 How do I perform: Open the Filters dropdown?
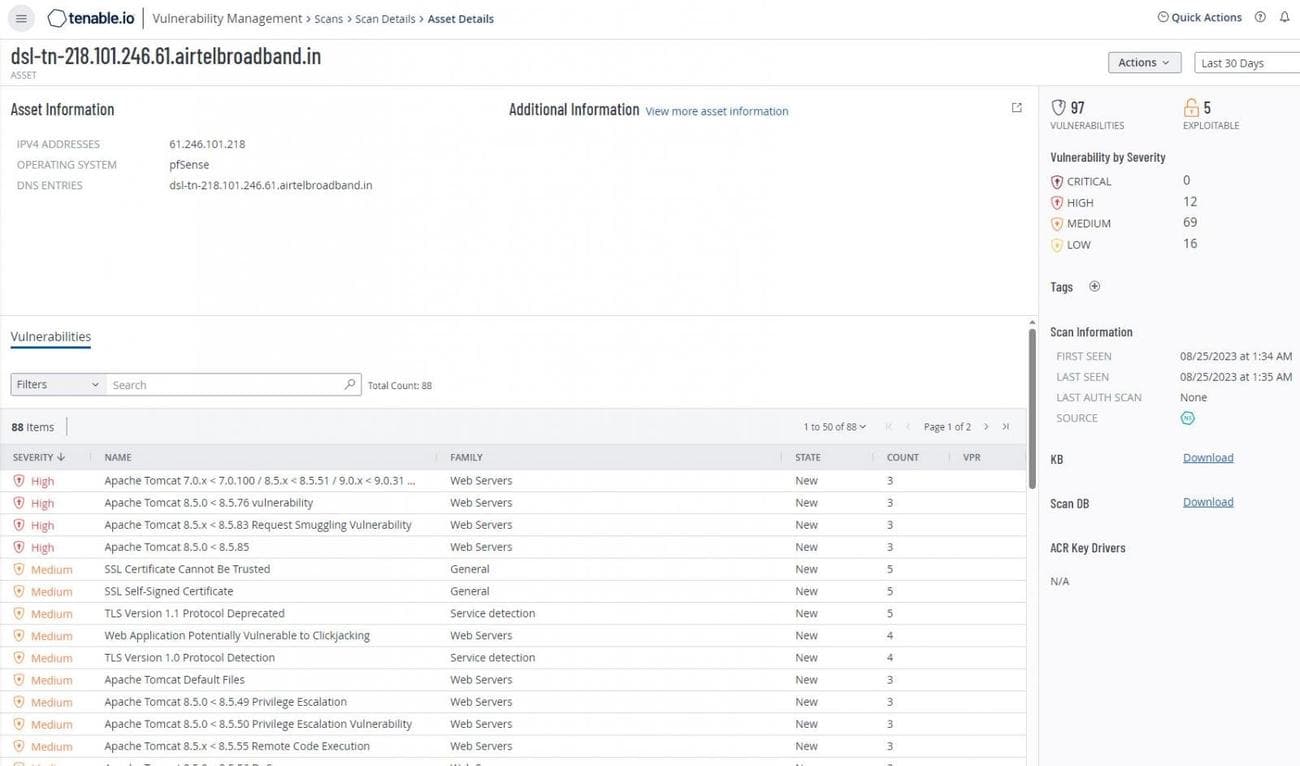[56, 384]
